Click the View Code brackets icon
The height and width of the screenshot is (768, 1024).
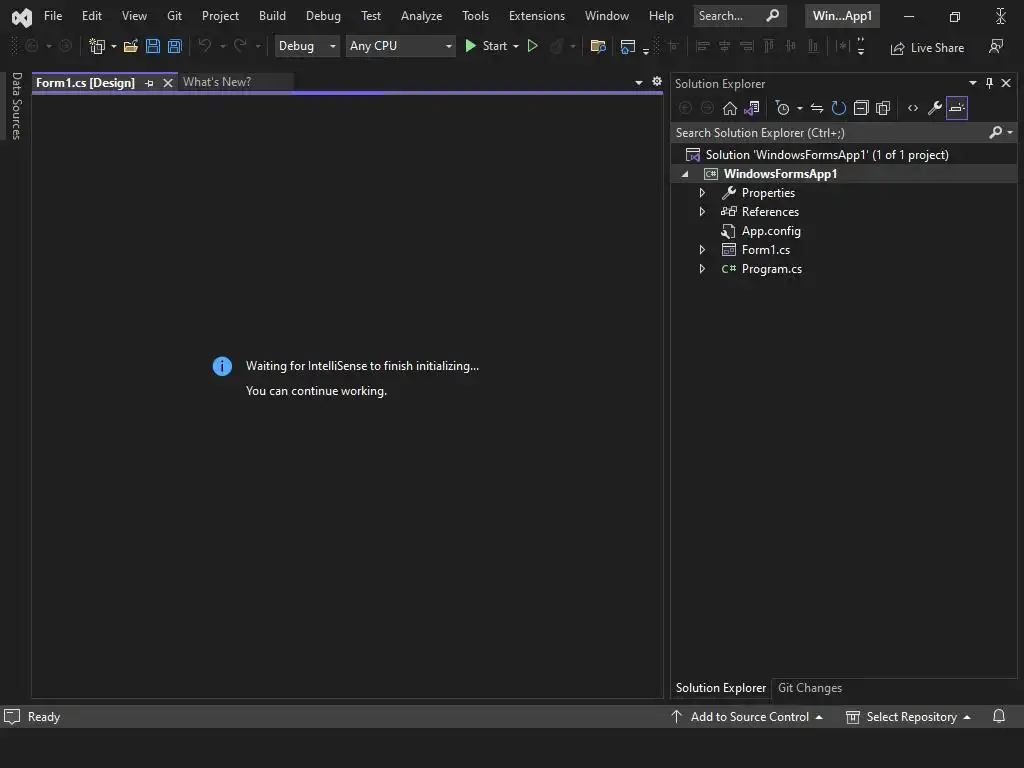coord(913,108)
